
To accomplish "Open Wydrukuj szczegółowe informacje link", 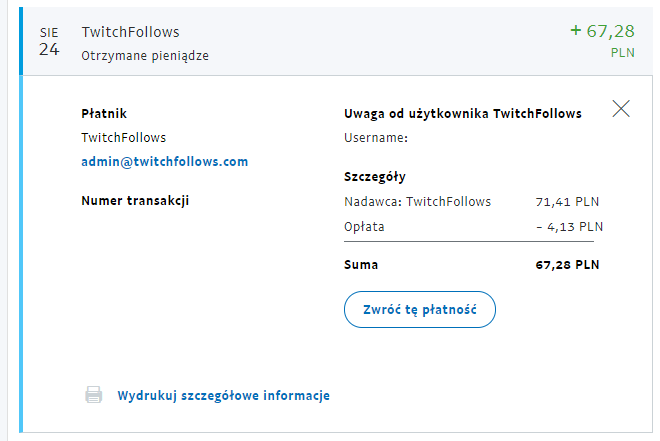I will coord(223,395).
